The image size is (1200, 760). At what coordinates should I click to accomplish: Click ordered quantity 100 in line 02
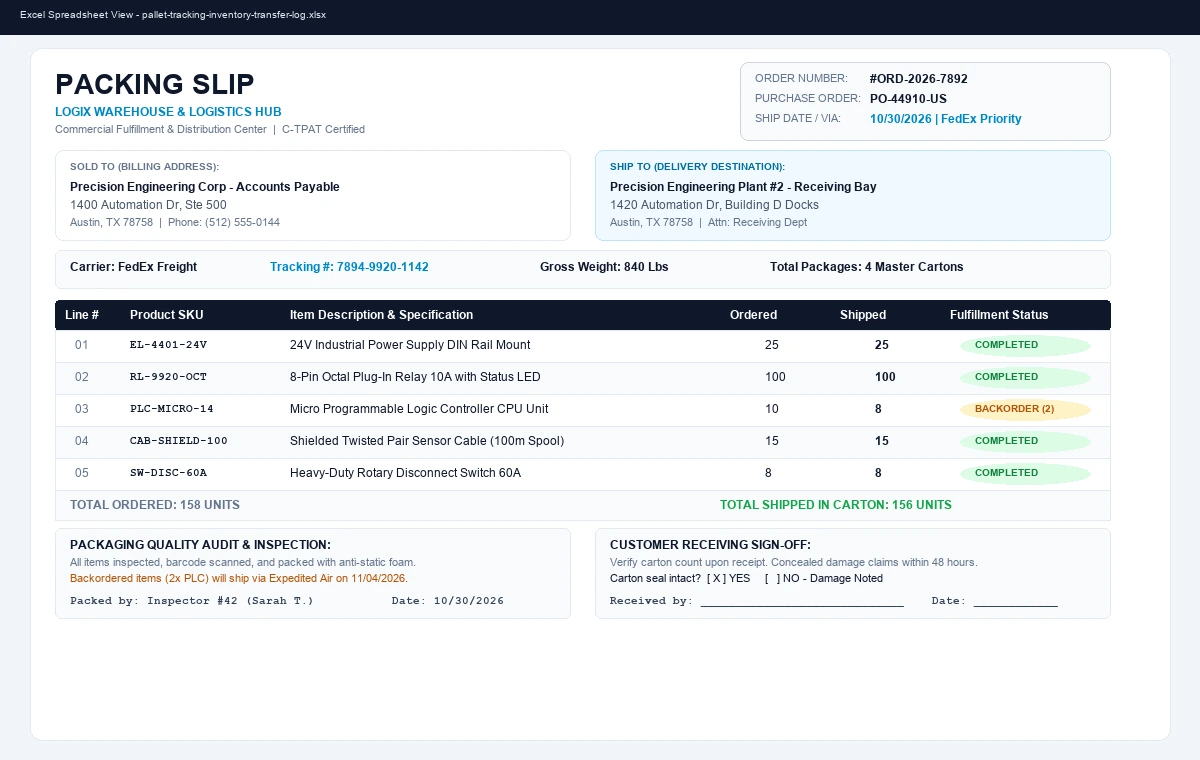(775, 377)
